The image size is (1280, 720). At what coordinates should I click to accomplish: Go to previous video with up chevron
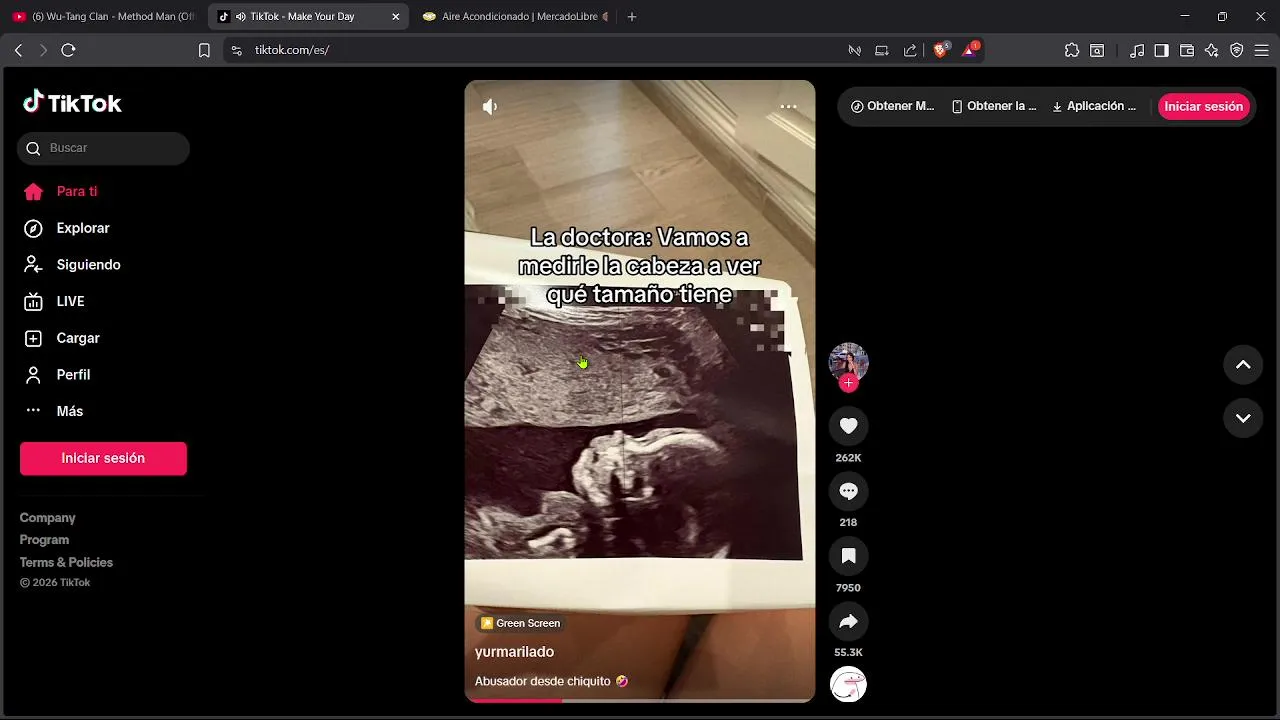click(x=1243, y=365)
